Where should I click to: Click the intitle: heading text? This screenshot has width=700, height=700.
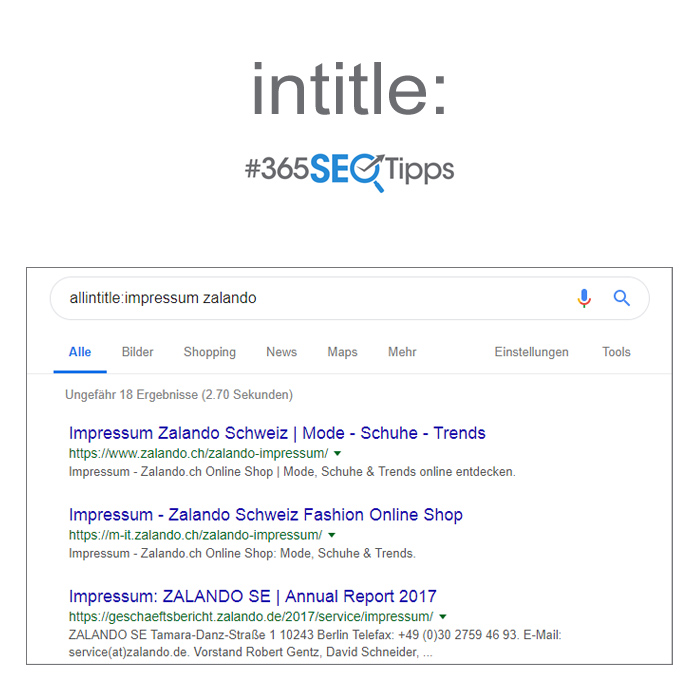pyautogui.click(x=350, y=89)
